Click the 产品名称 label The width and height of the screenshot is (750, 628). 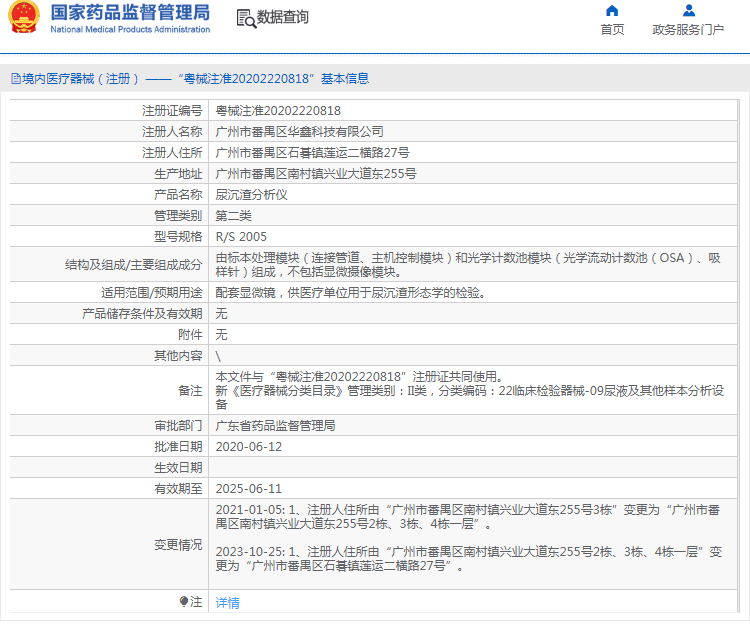(178, 195)
